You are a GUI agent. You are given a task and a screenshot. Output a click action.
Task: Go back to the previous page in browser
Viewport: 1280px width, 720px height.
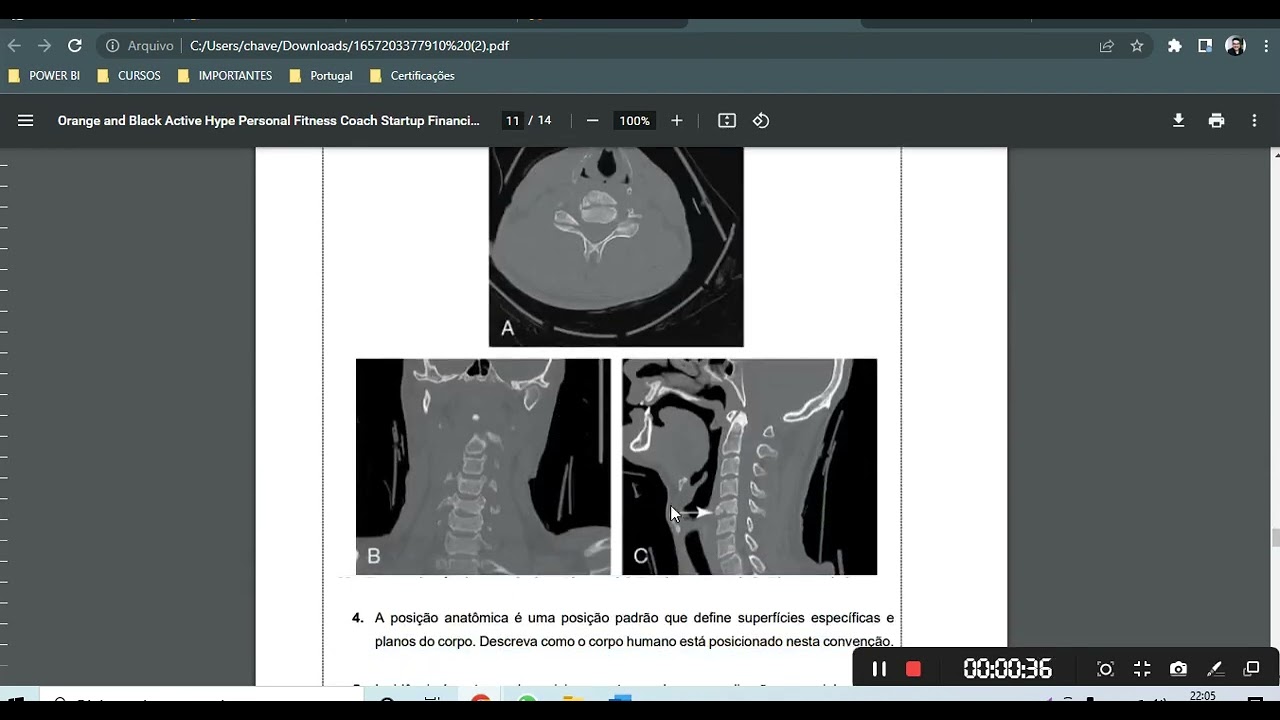[x=14, y=45]
